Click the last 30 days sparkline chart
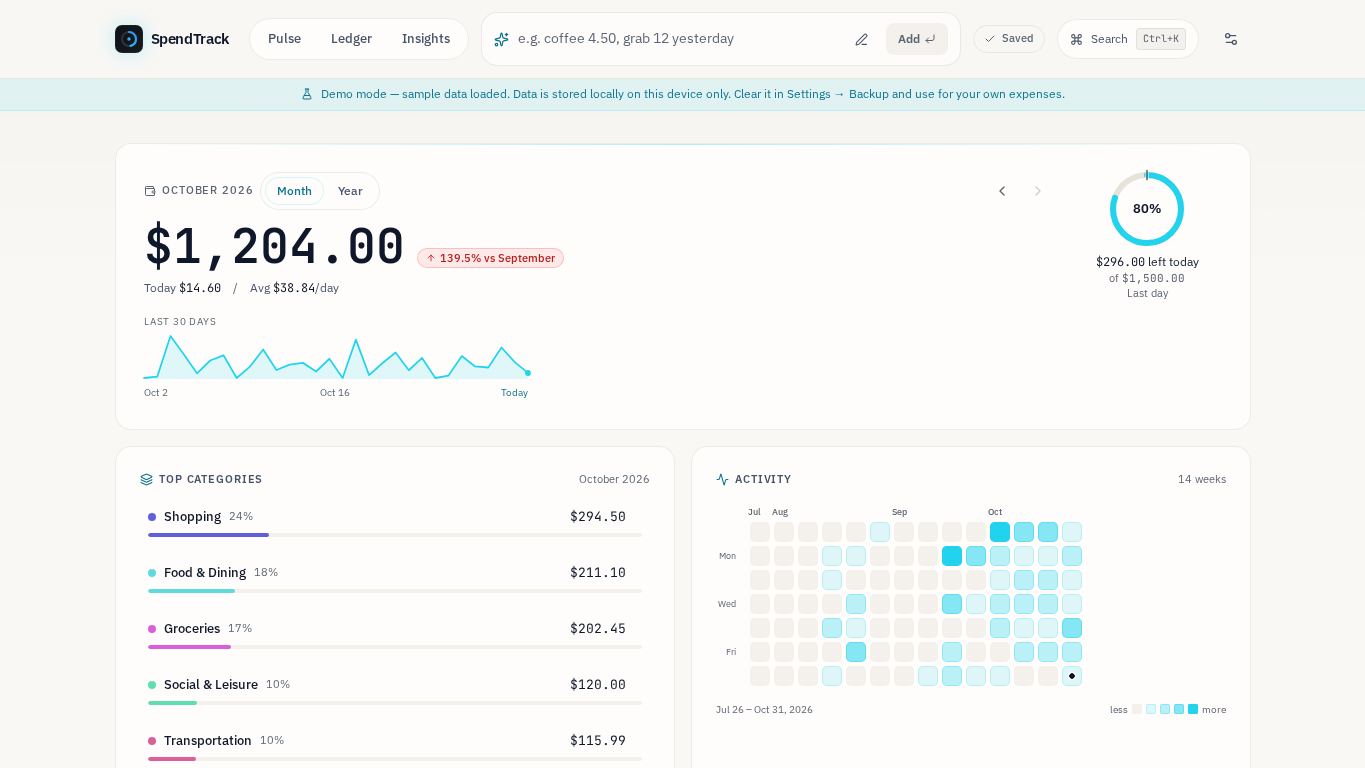The height and width of the screenshot is (768, 1365). click(337, 357)
